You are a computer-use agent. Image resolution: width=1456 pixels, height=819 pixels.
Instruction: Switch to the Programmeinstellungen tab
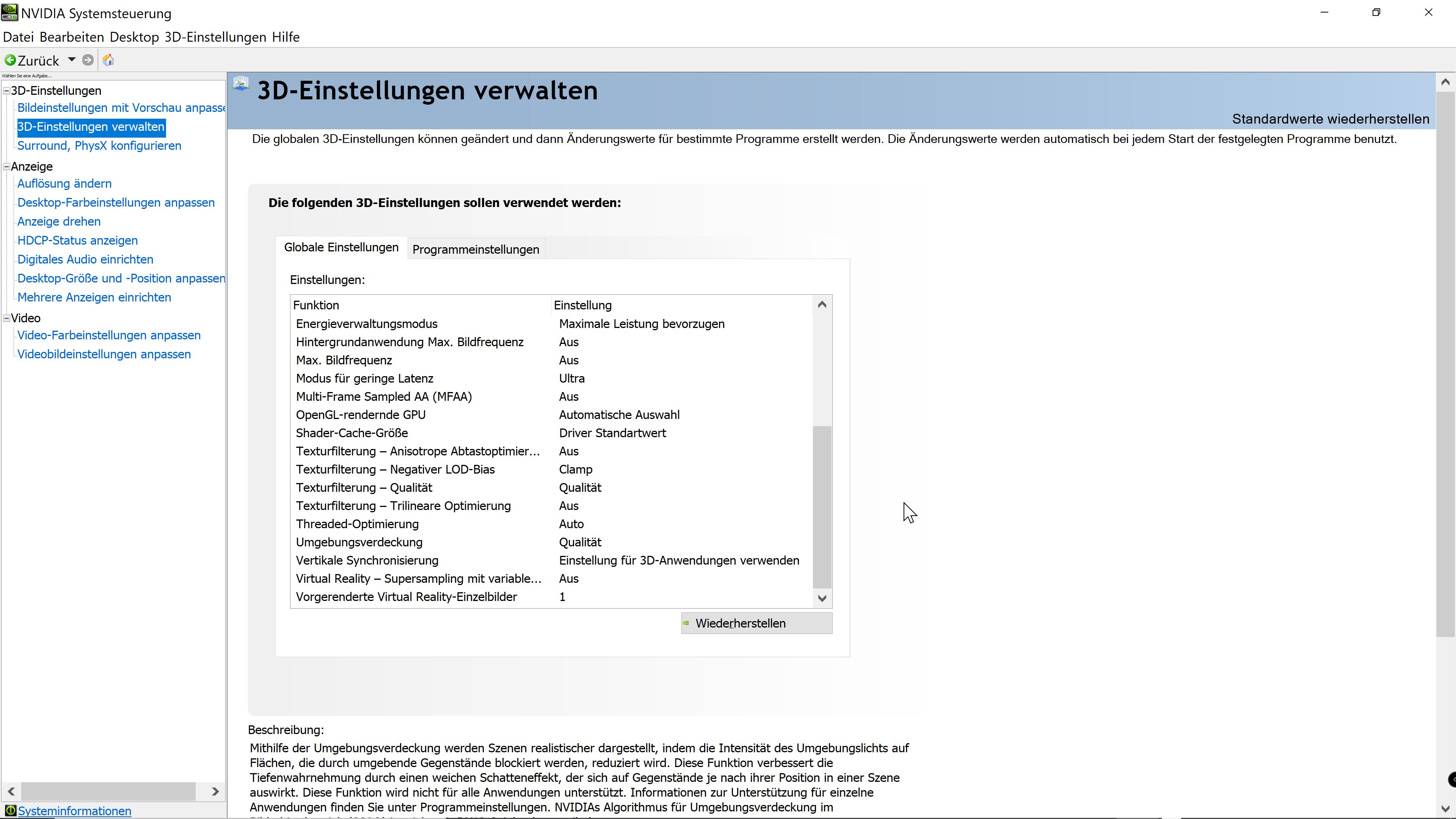[x=475, y=249]
